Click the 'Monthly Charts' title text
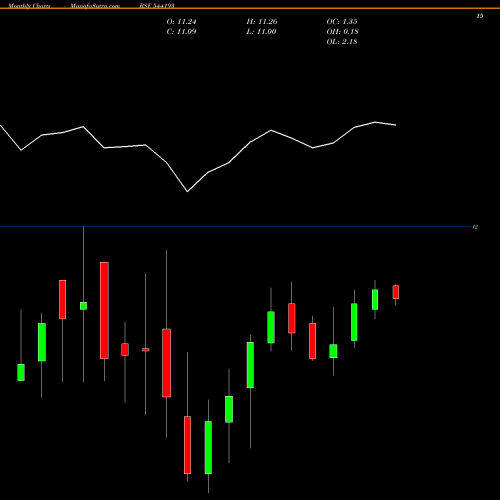This screenshot has width=500, height=500. tap(30, 6)
